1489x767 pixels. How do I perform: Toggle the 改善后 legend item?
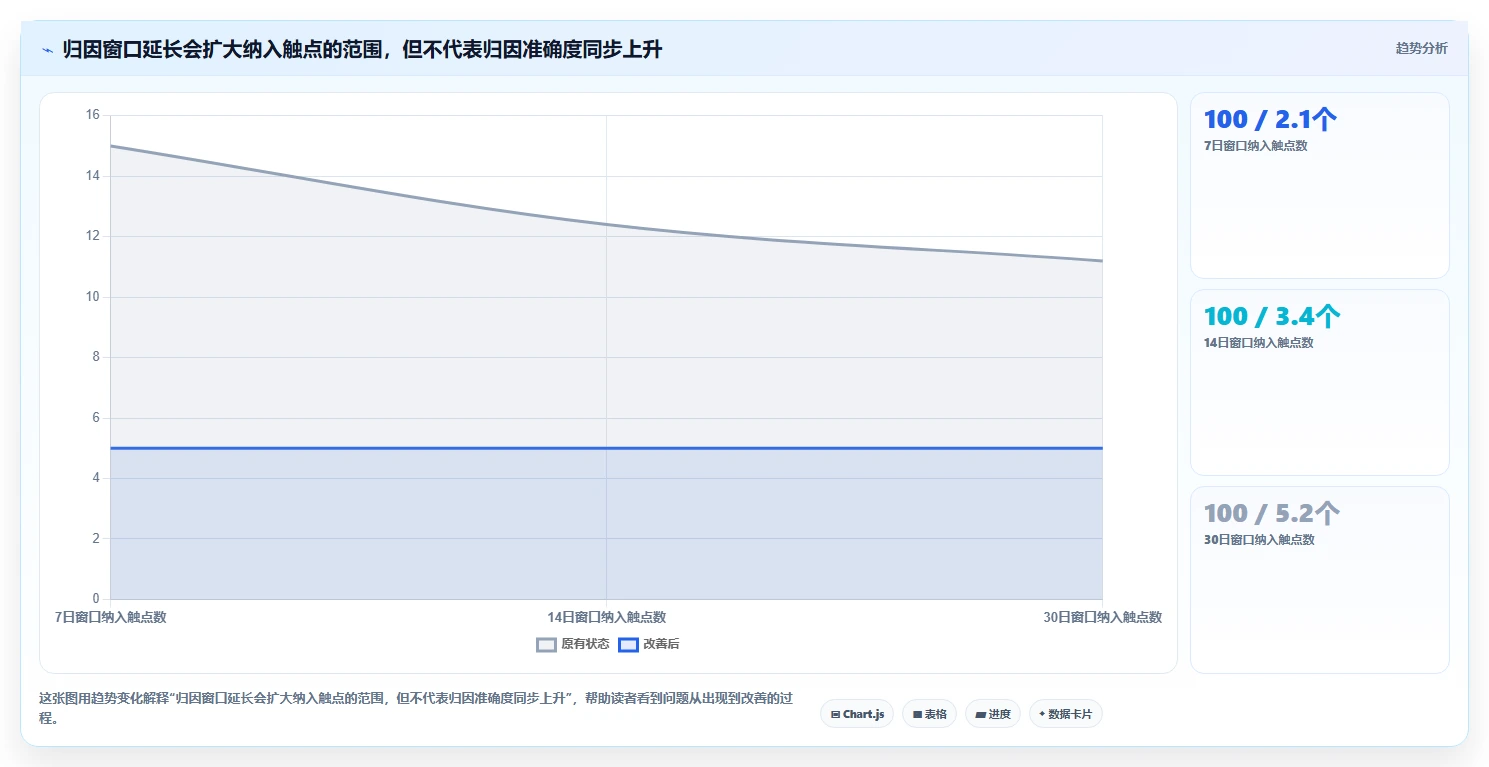point(649,644)
